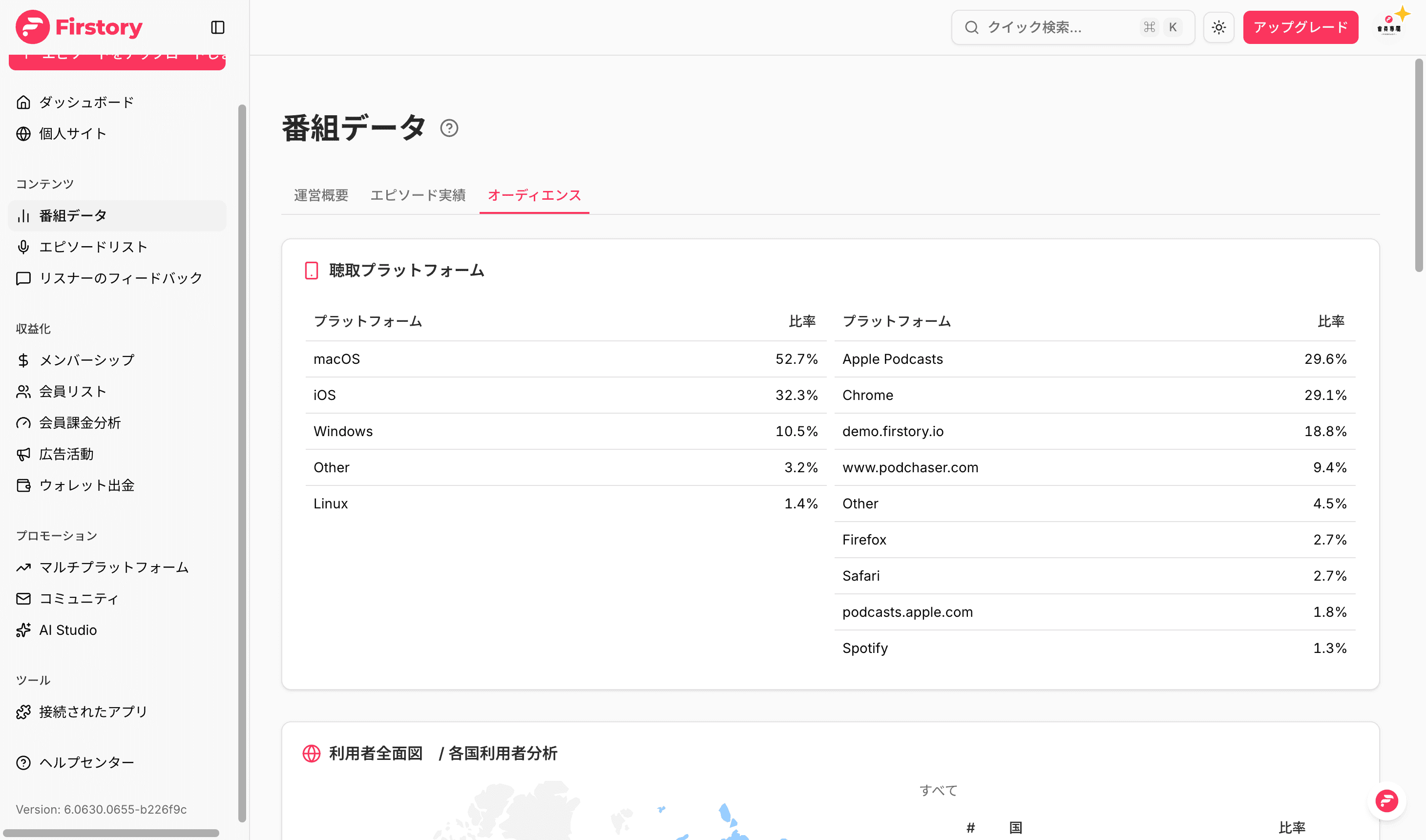The height and width of the screenshot is (840, 1426).
Task: Open リスナーのフィードバック page
Action: [117, 278]
